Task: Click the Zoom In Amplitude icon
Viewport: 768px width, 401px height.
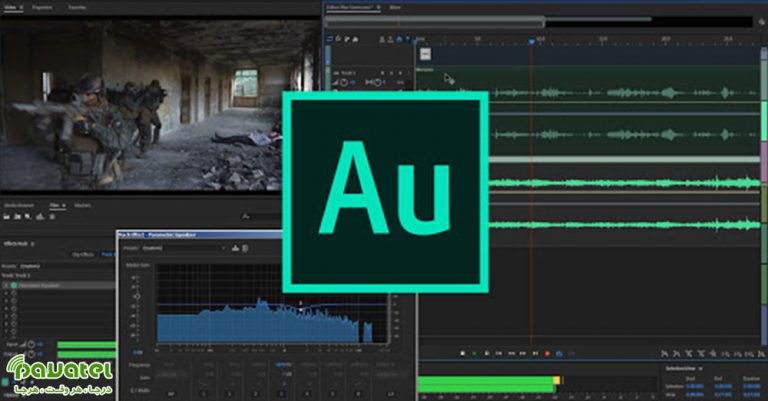Action: click(664, 354)
